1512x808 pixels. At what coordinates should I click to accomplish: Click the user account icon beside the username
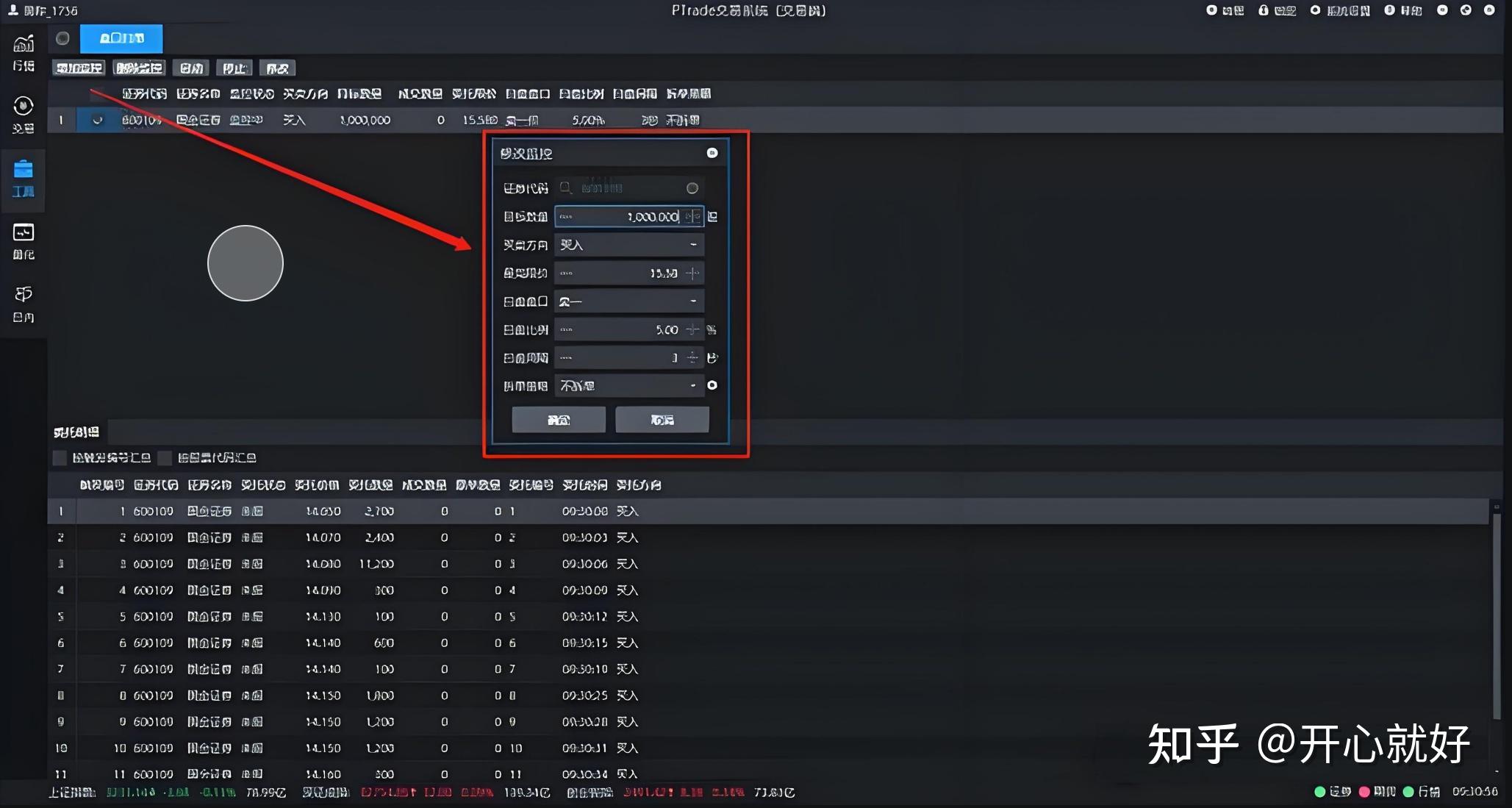click(12, 10)
